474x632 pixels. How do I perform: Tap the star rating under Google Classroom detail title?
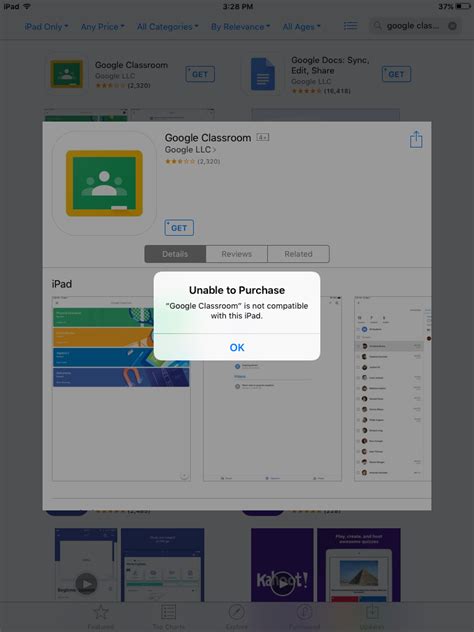coord(180,161)
